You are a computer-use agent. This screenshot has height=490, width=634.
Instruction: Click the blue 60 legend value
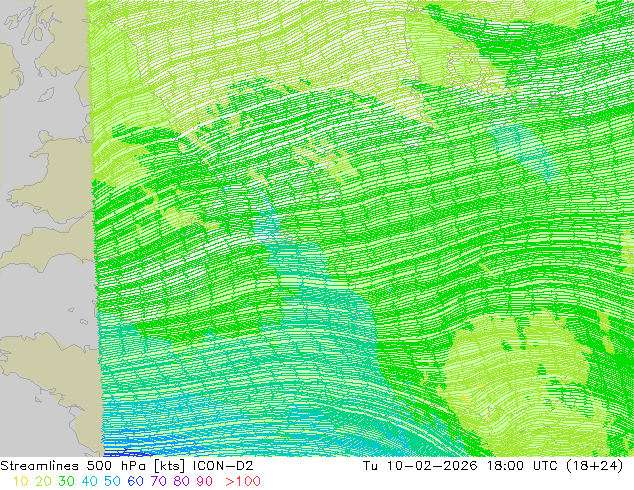[x=135, y=481]
